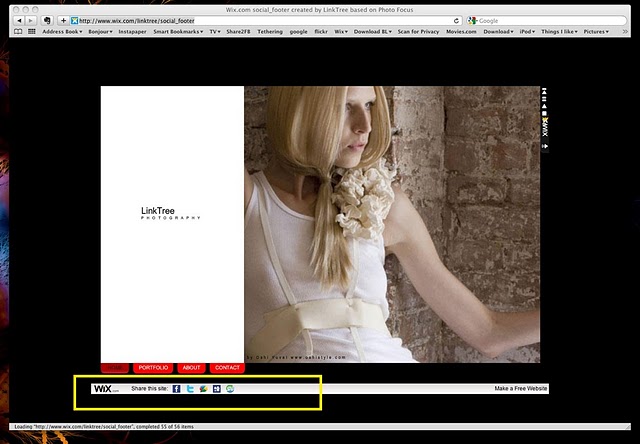Image resolution: width=640 pixels, height=444 pixels.
Task: Click the Make a Free Website link
Action: click(520, 388)
